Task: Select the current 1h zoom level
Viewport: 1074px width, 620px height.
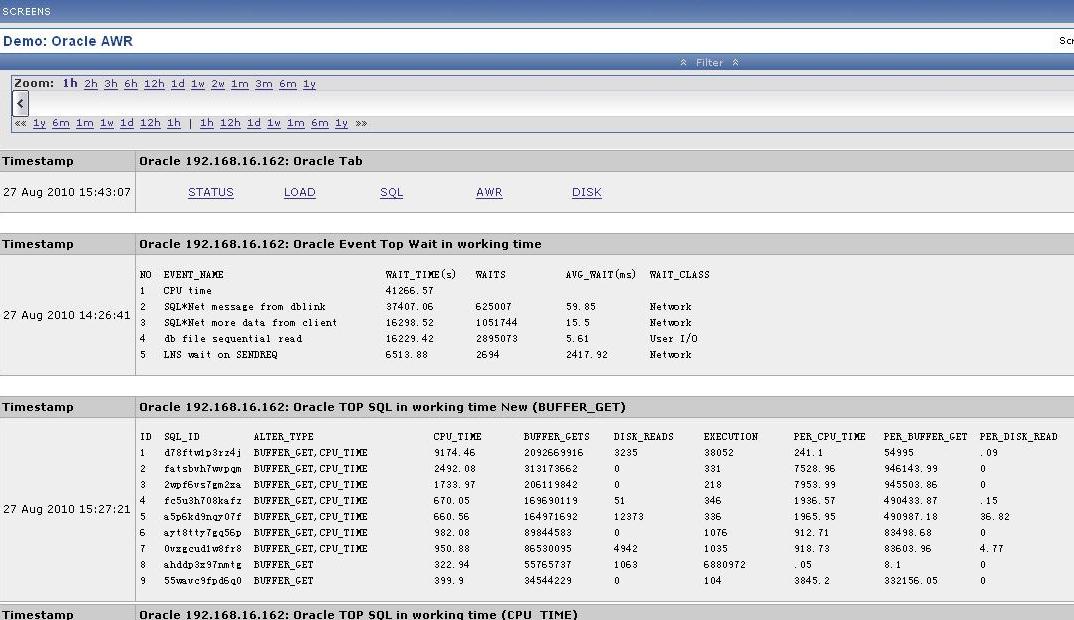Action: [70, 83]
